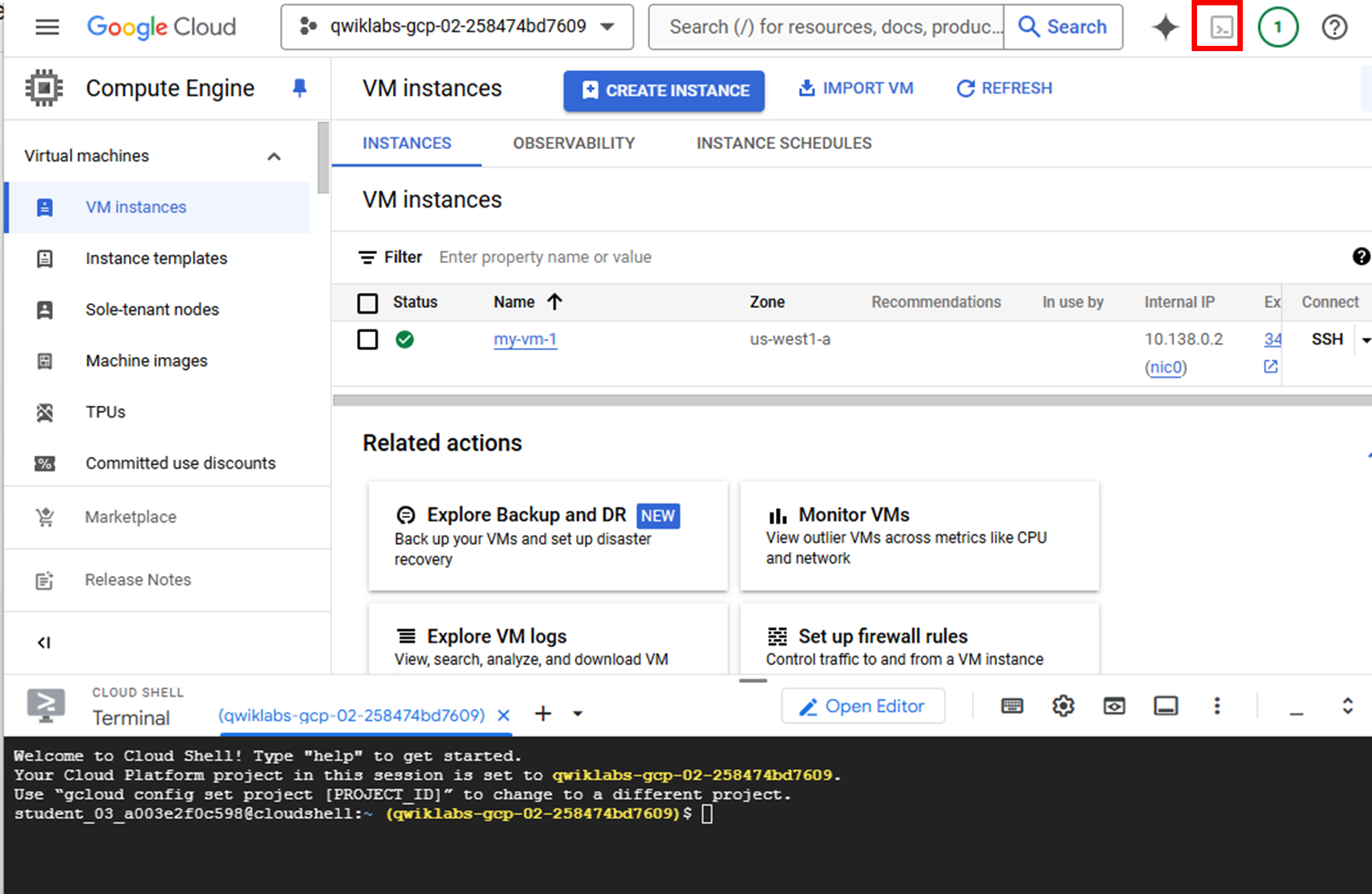The image size is (1372, 894).
Task: Connect to my-vm-1 via SSH button
Action: point(1327,339)
